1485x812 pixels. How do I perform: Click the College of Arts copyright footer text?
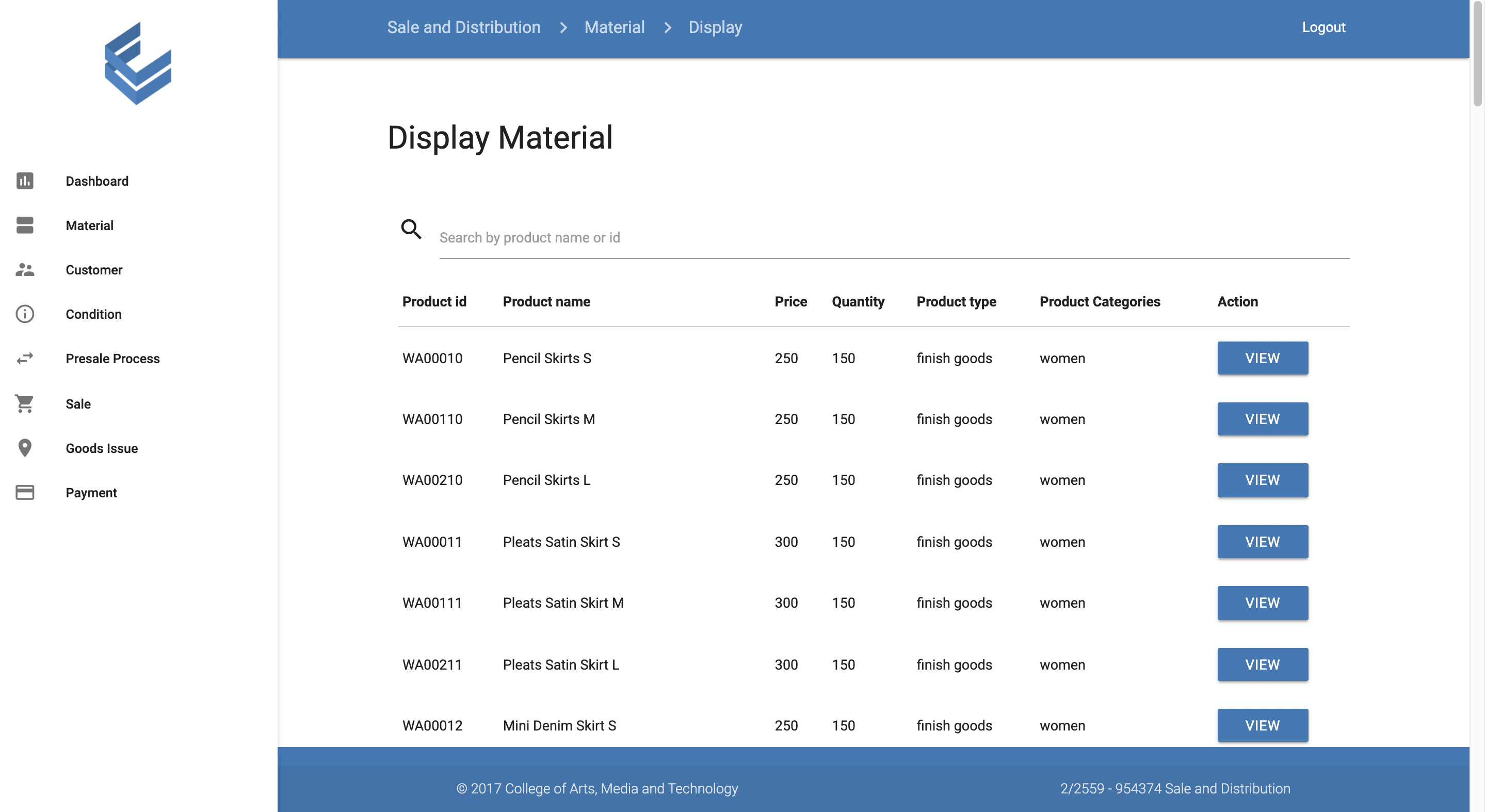coord(596,788)
